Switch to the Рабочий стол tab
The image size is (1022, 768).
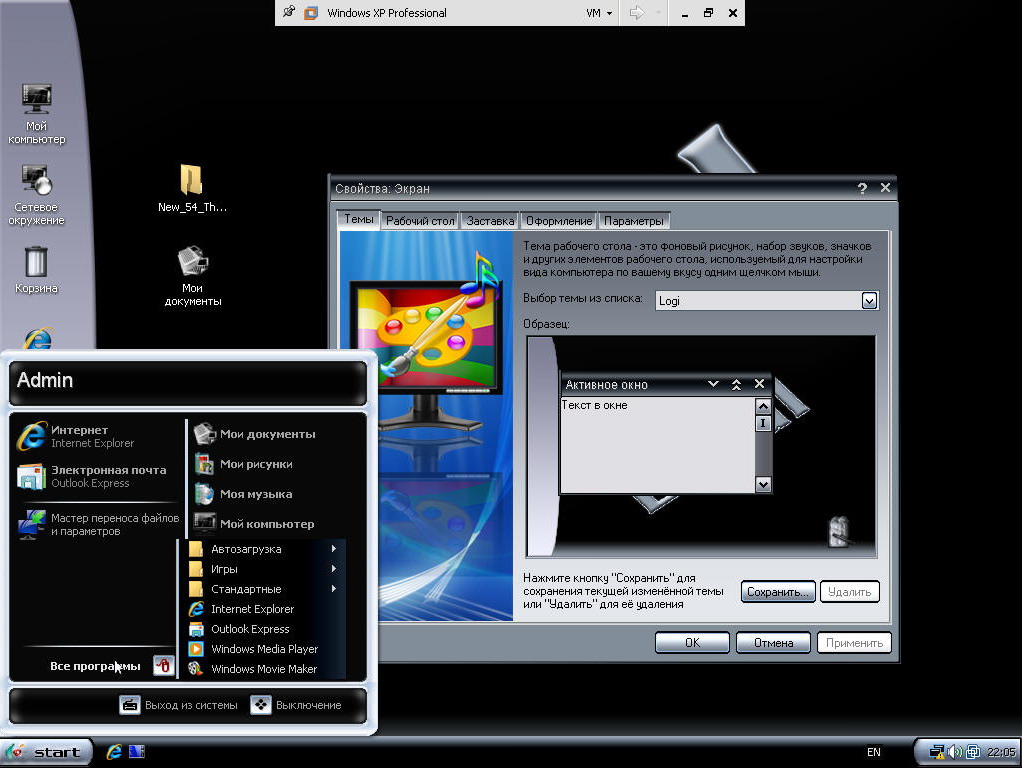(420, 221)
